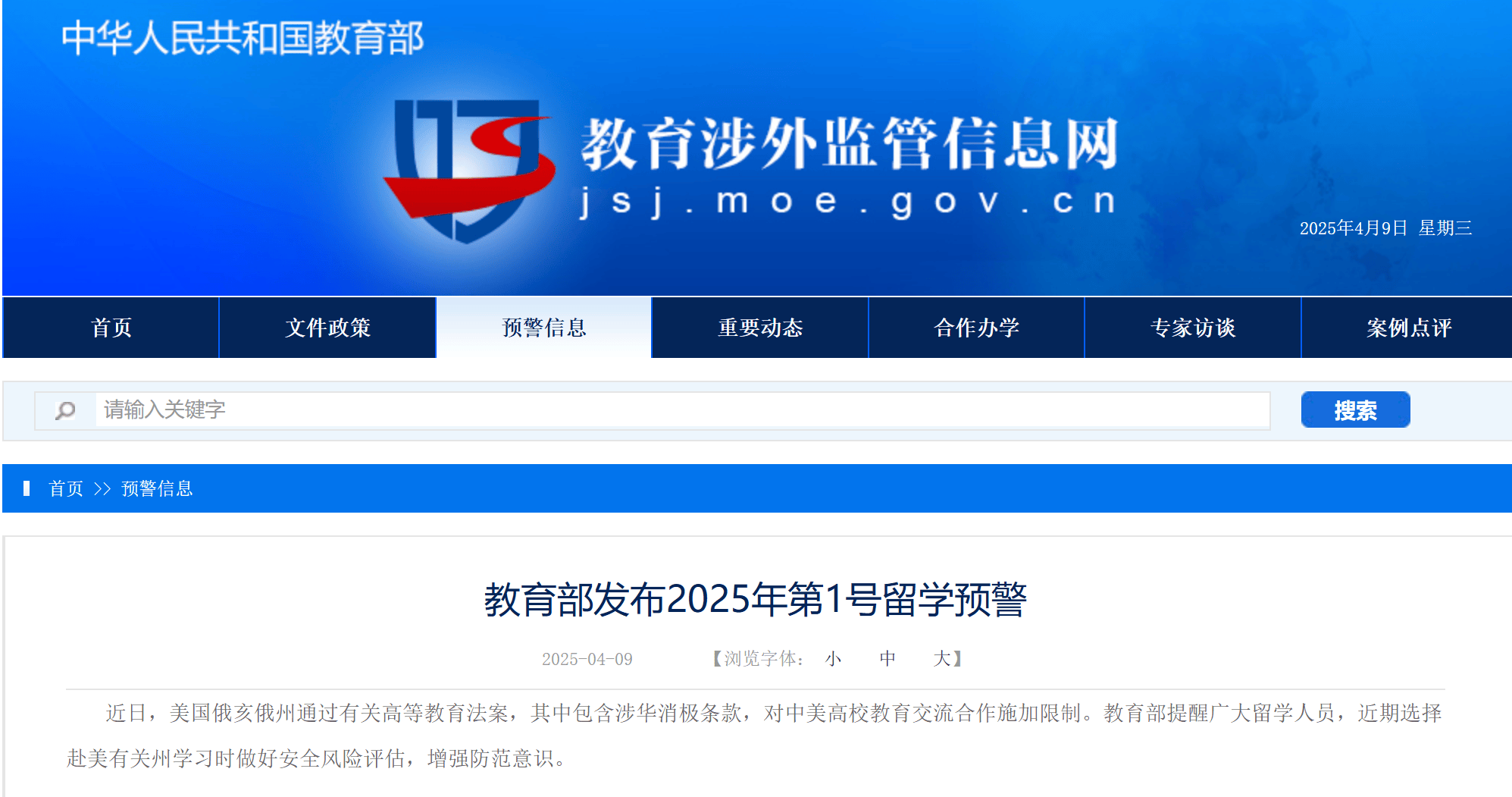Click the 搜索 button
Screen dimensions: 1512x797
1355,410
